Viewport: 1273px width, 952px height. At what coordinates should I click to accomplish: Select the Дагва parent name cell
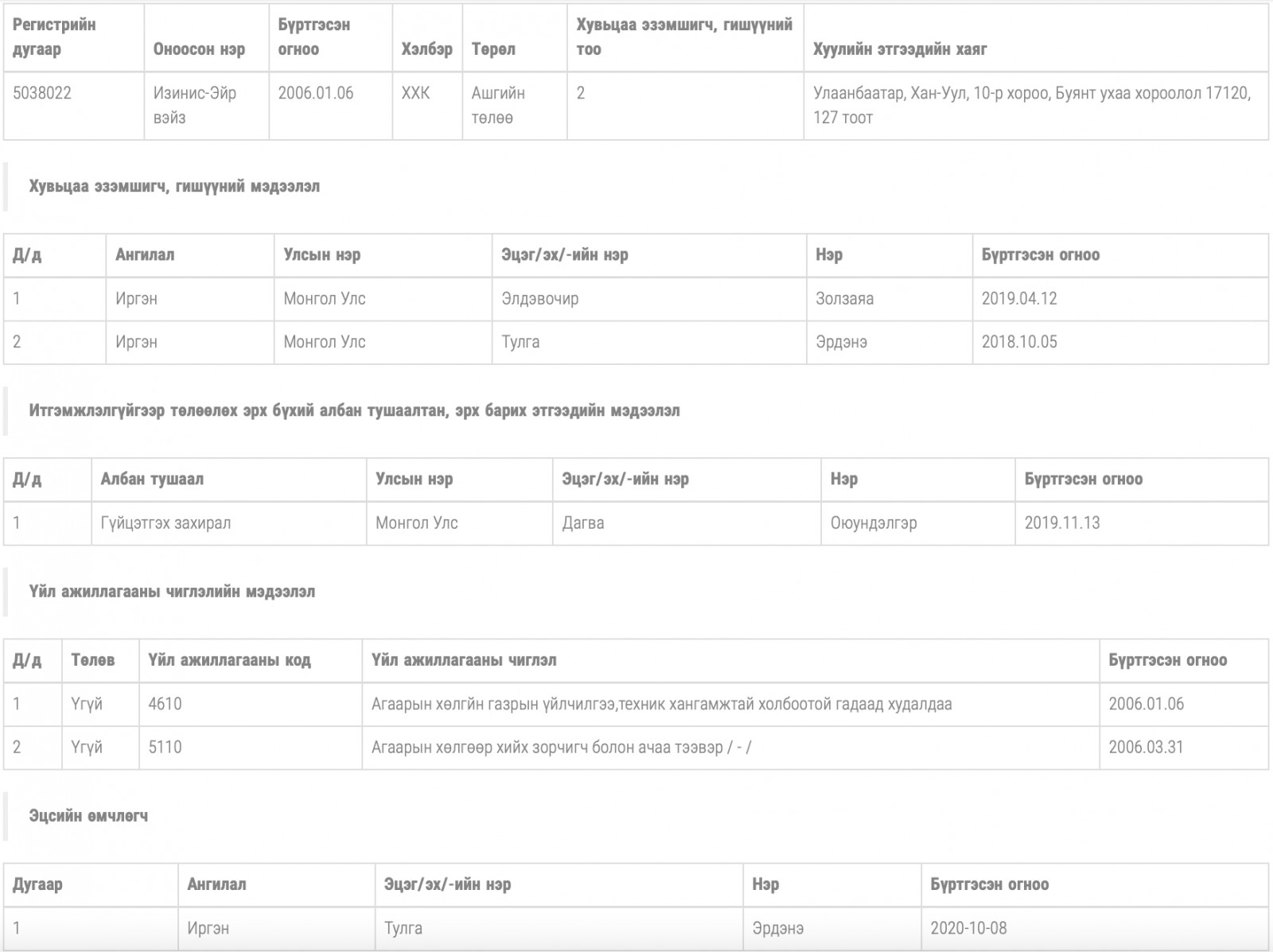(687, 523)
